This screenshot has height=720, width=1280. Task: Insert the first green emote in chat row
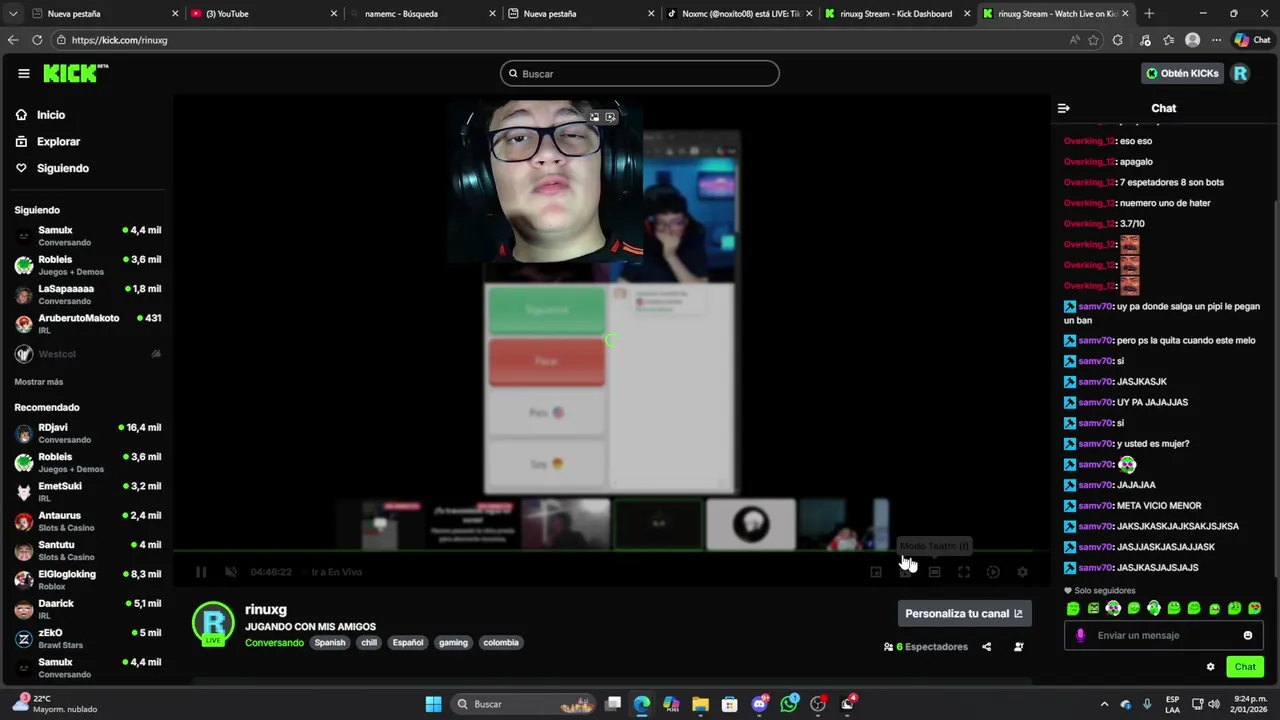pos(1073,608)
